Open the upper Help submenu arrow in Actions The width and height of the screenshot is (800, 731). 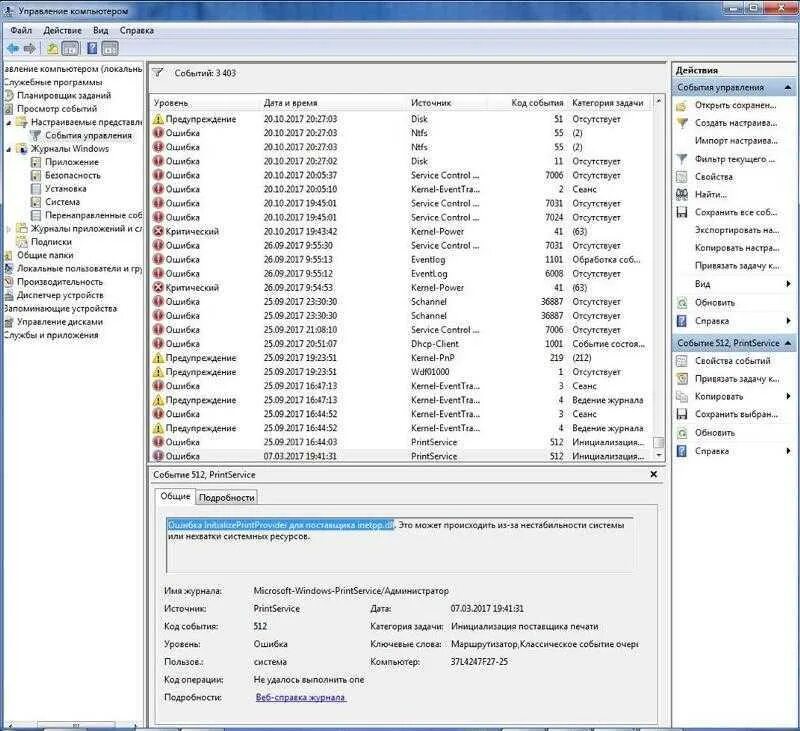(789, 321)
